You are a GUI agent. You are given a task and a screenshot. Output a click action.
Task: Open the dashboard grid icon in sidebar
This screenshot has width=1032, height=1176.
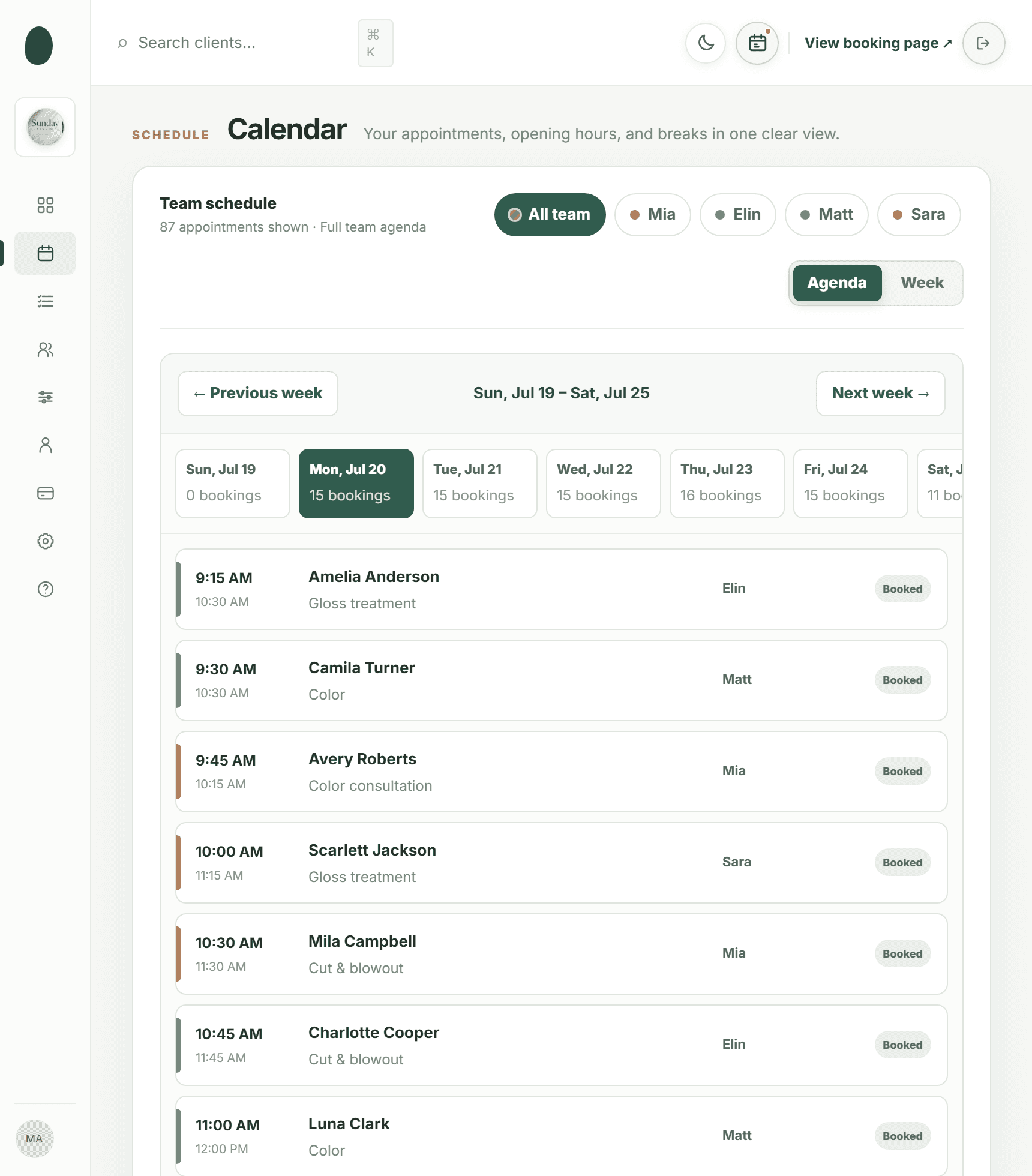pos(45,205)
